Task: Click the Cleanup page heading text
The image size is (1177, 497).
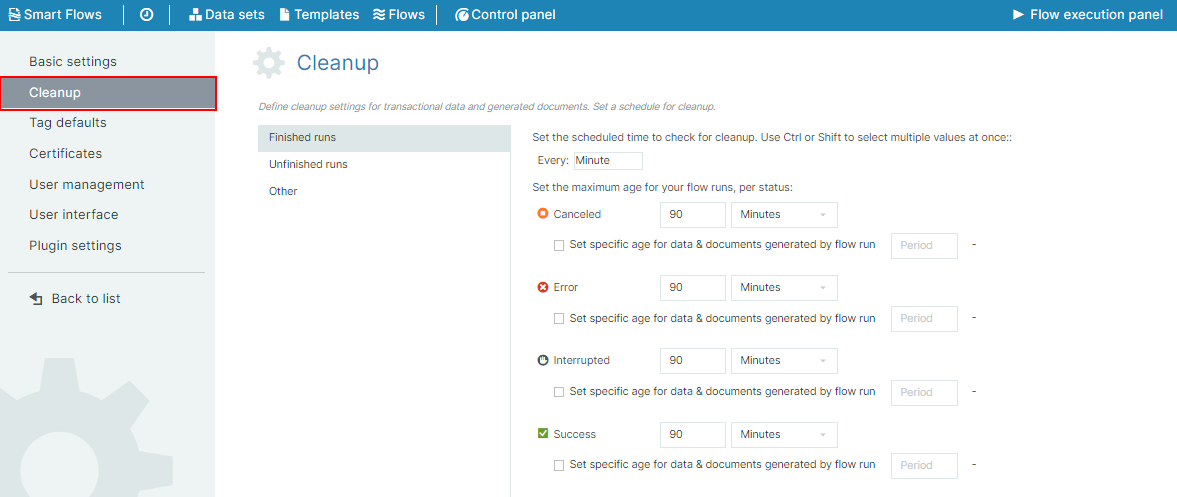Action: coord(338,63)
